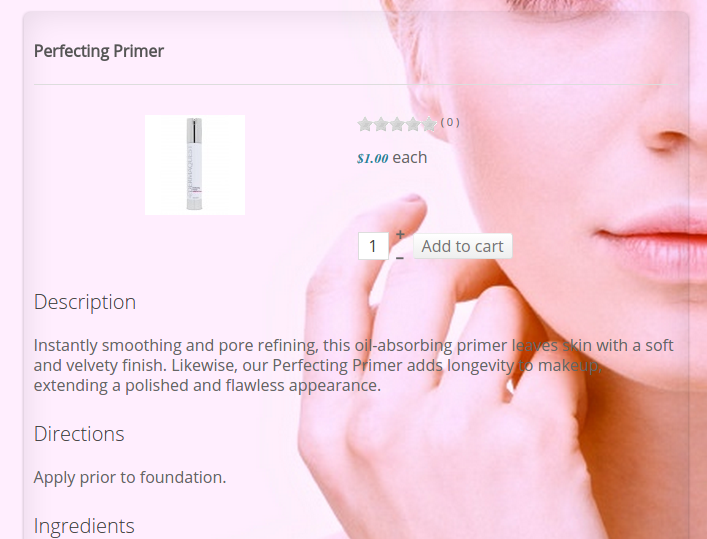Increase quantity with the plus icon
Image resolution: width=707 pixels, height=539 pixels.
pyautogui.click(x=400, y=235)
